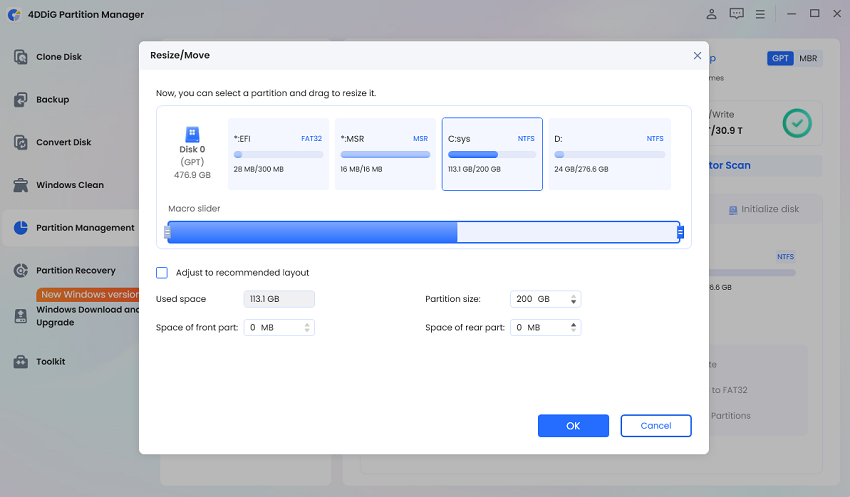Click the right handle of macro slider
850x497 pixels.
pos(680,232)
